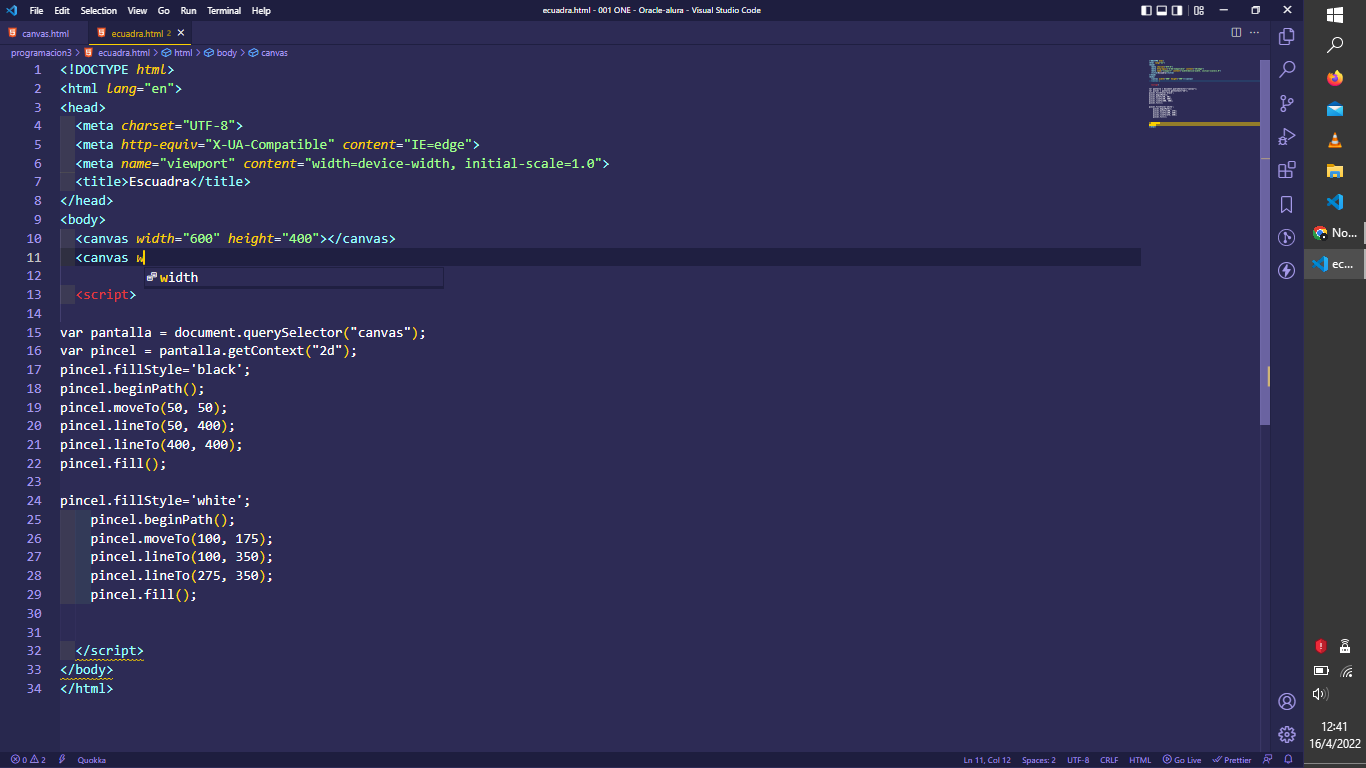Click the Split Editor Right icon
Screen dimensions: 1366x768
click(x=1237, y=32)
